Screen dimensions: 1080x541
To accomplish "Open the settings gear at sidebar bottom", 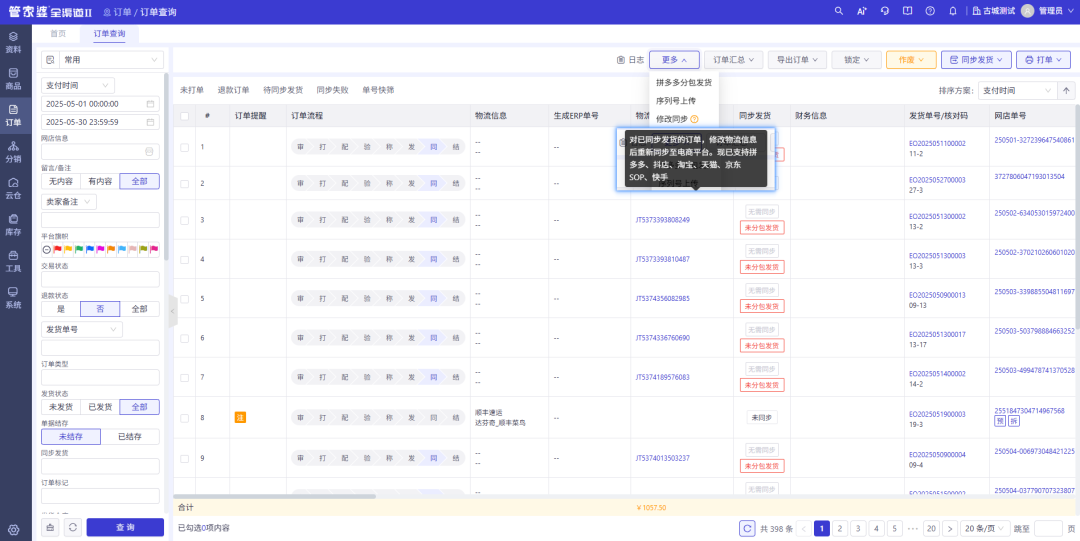I will click(x=13, y=530).
